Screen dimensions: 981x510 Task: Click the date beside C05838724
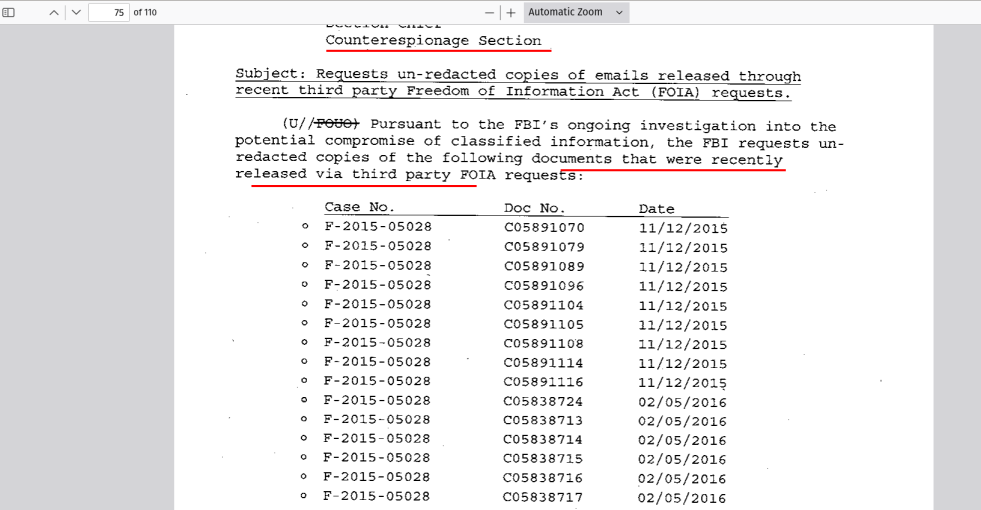[683, 402]
